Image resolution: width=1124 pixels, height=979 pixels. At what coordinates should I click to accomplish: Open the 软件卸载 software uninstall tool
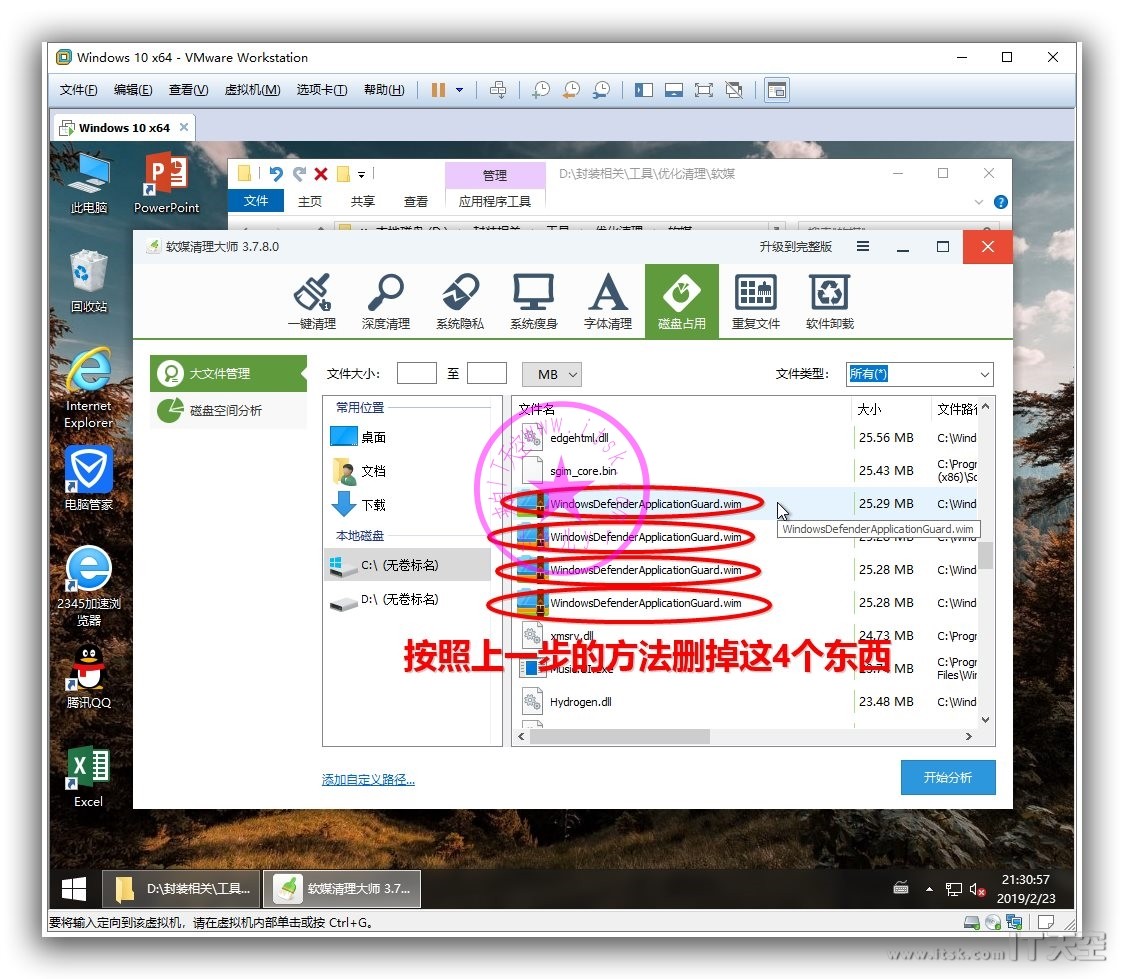coord(829,302)
